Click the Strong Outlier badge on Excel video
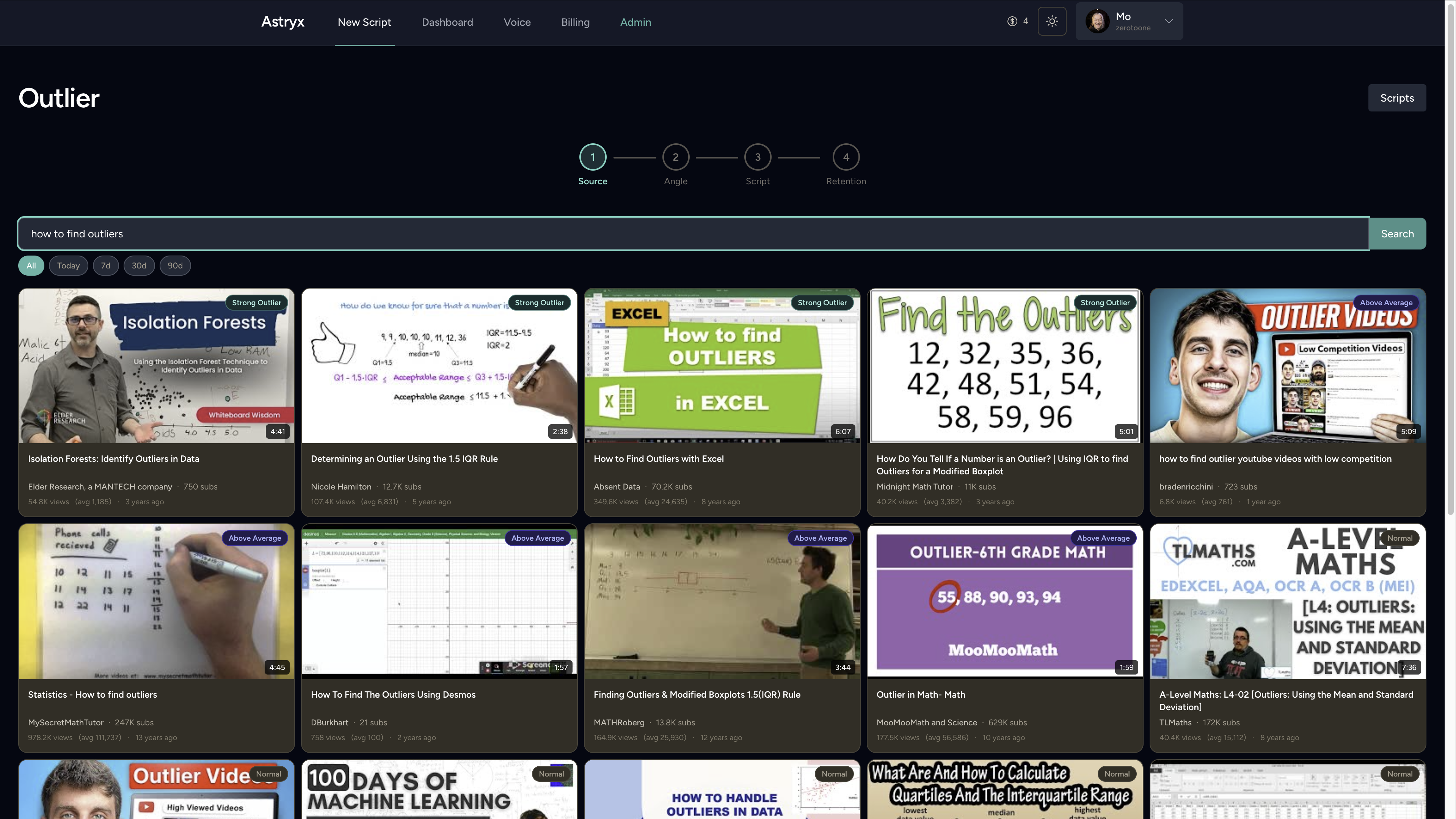 pos(822,303)
